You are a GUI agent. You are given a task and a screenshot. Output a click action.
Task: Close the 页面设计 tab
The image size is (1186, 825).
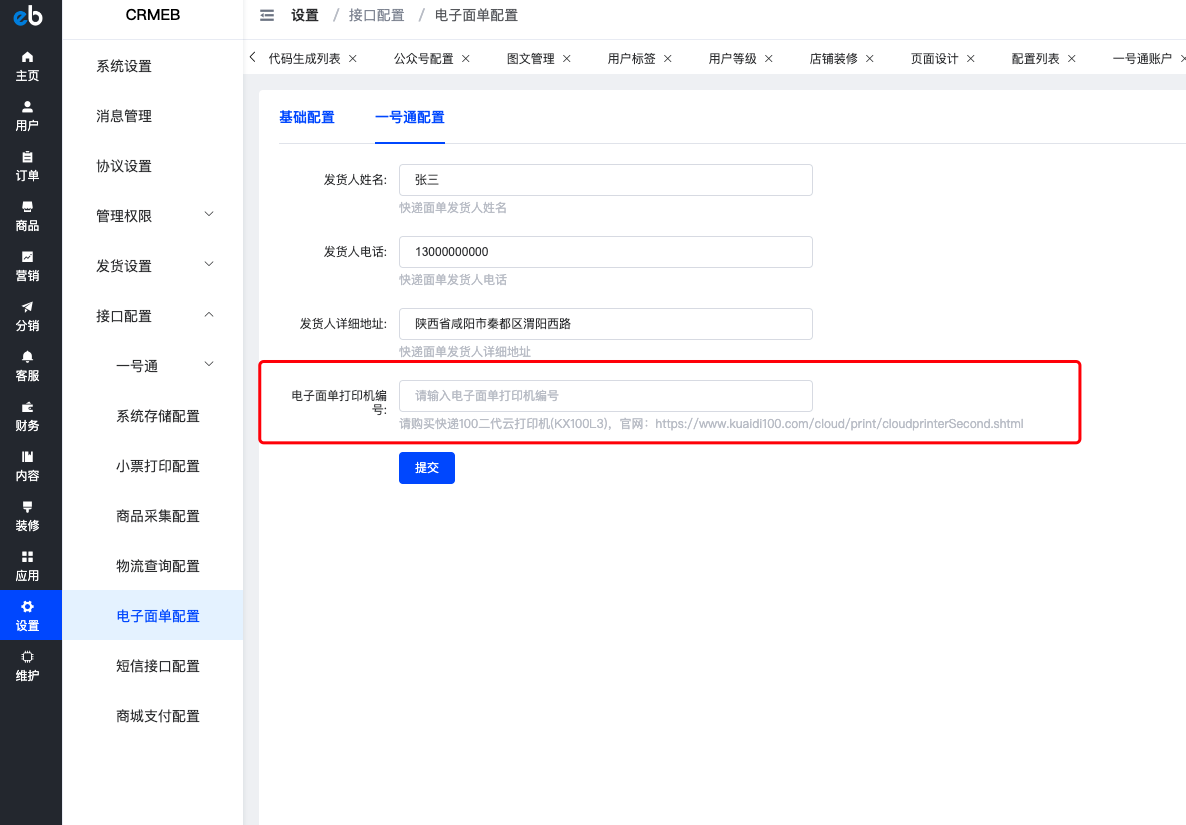(x=970, y=58)
